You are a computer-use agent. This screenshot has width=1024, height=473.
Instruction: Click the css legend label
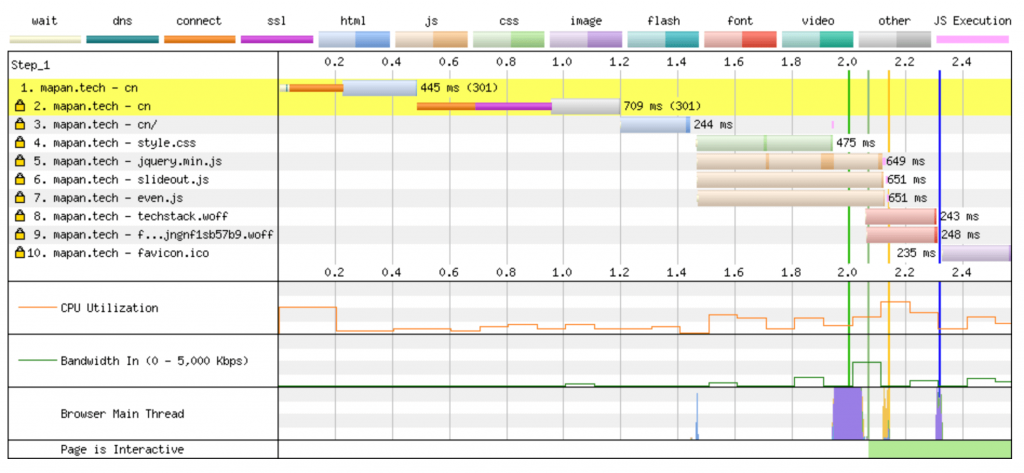pos(508,21)
